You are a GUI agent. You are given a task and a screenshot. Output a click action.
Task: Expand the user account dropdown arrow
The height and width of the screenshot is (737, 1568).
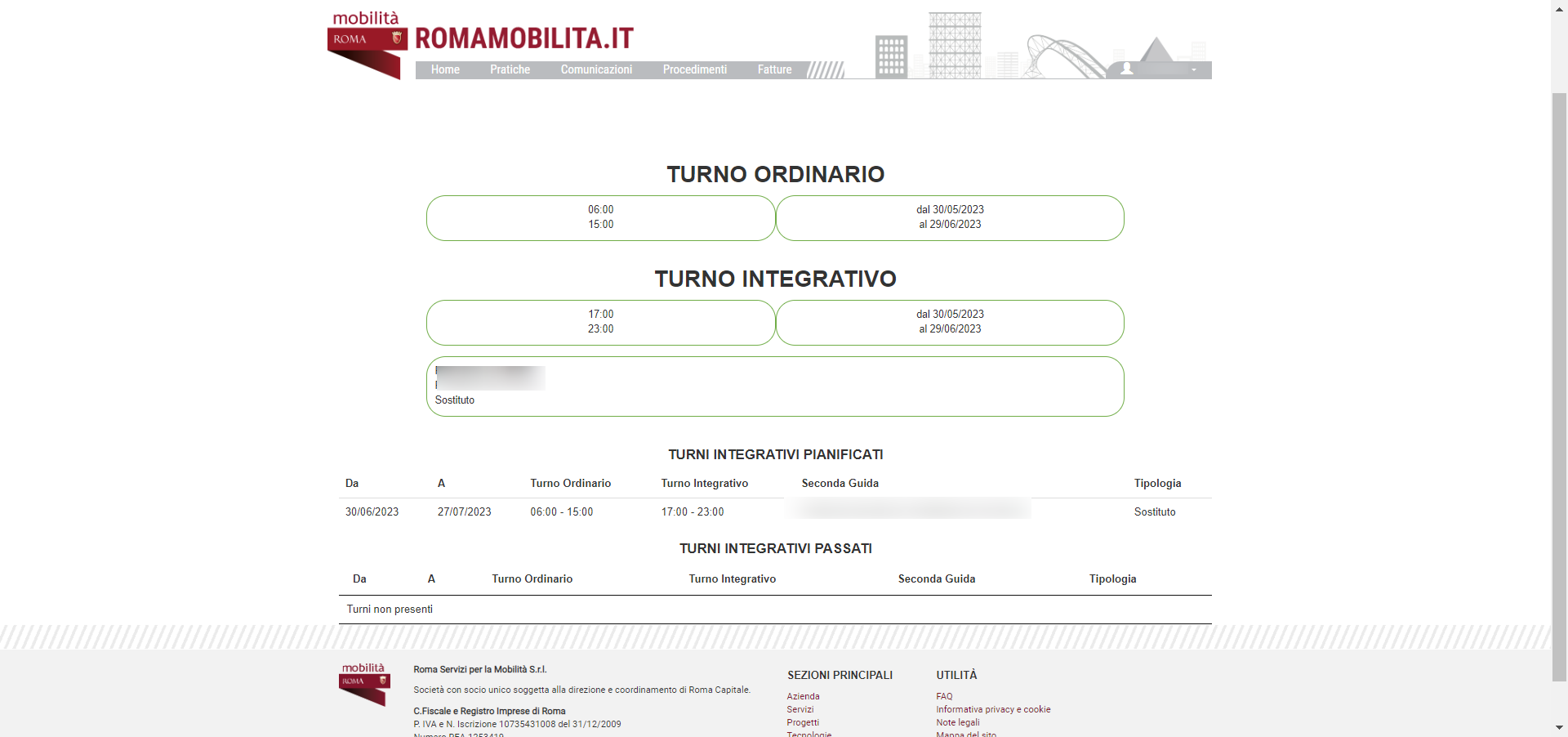coord(1194,70)
